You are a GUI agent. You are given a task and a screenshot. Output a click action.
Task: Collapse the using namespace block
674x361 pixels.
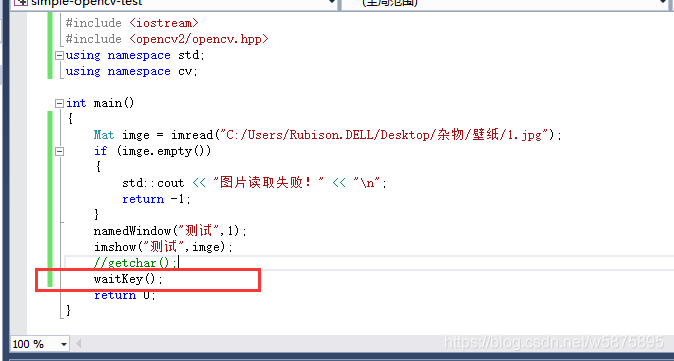pos(59,55)
